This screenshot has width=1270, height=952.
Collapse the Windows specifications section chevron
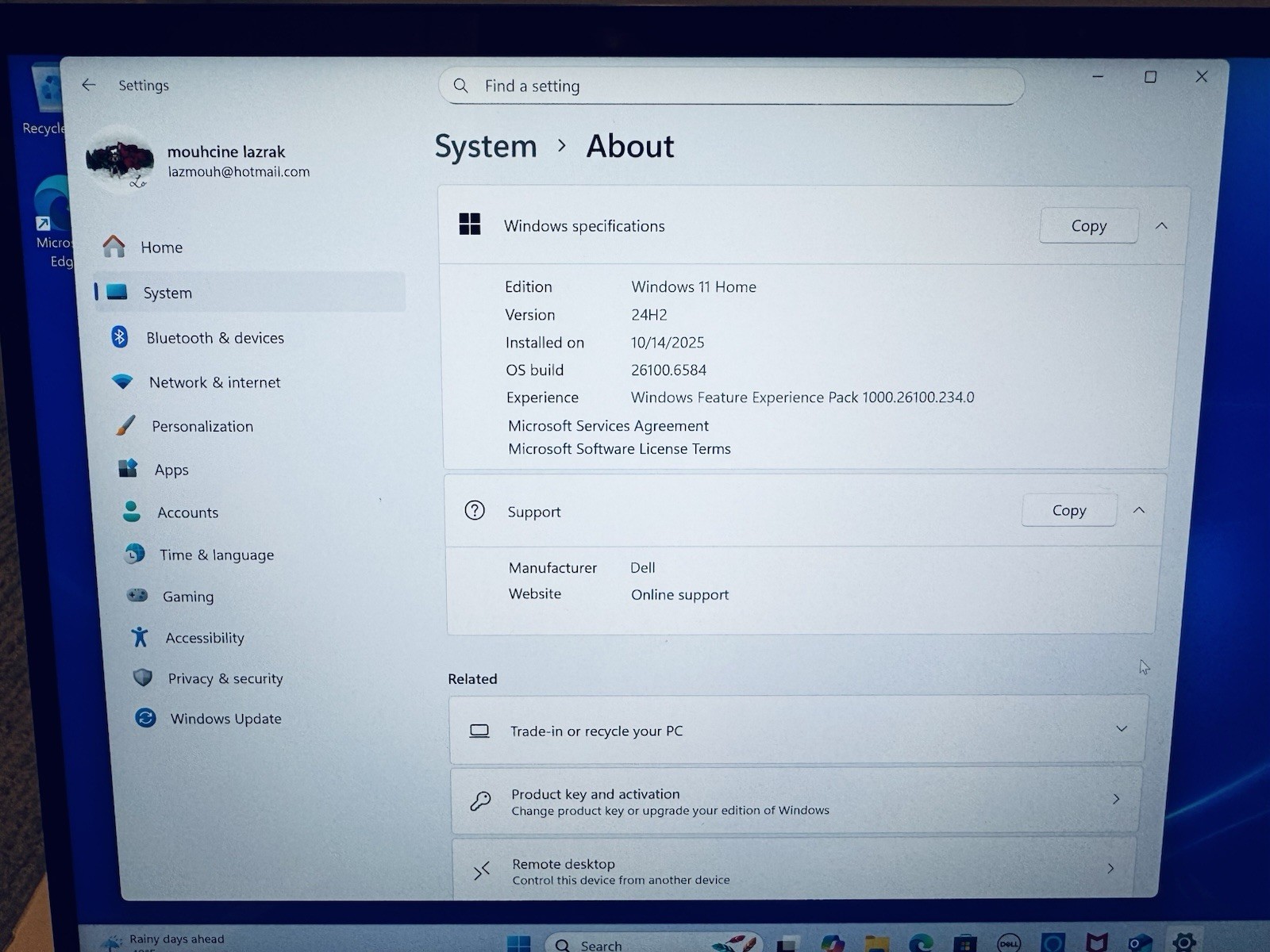1161,225
